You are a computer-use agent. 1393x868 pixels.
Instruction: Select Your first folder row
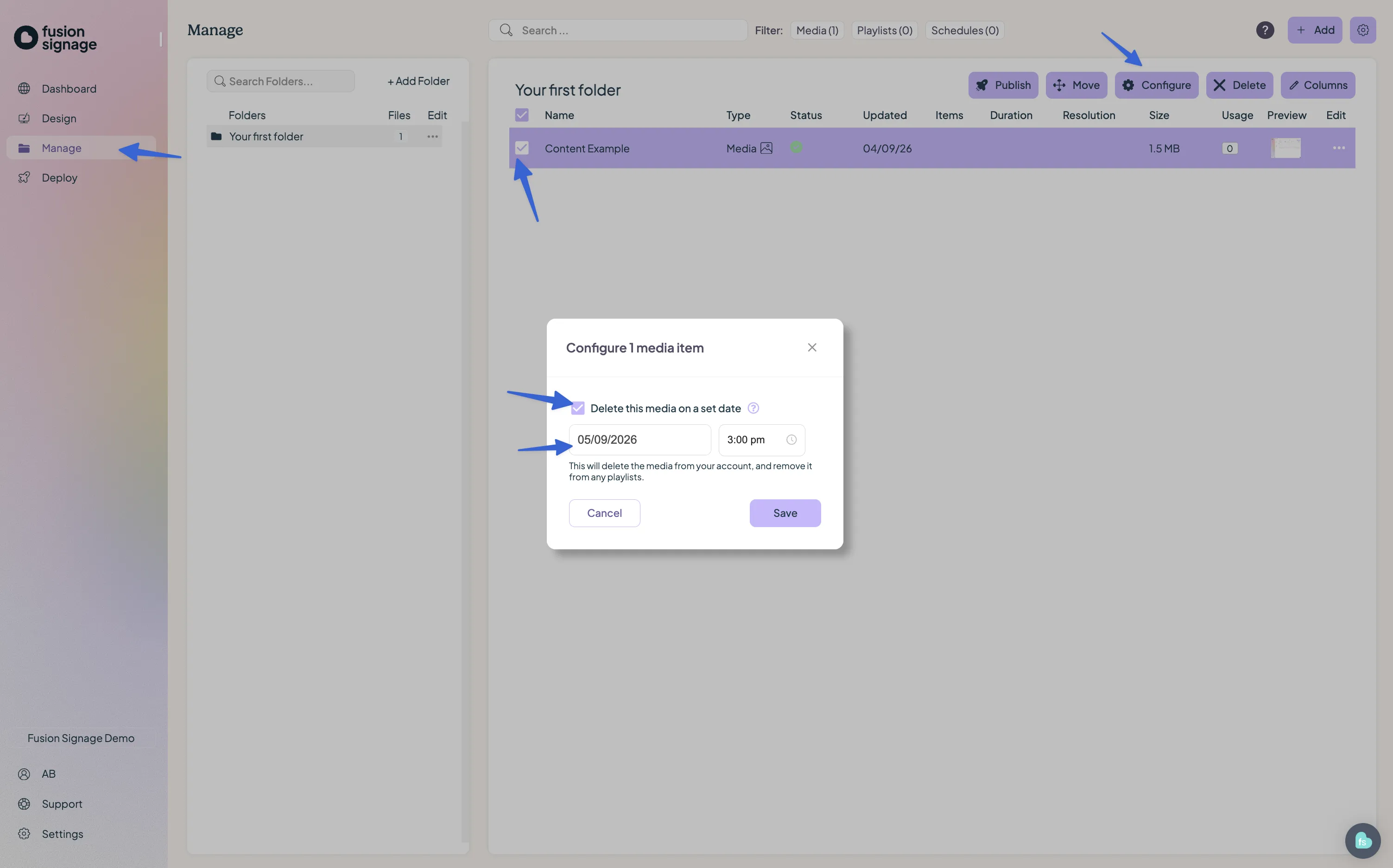click(324, 136)
